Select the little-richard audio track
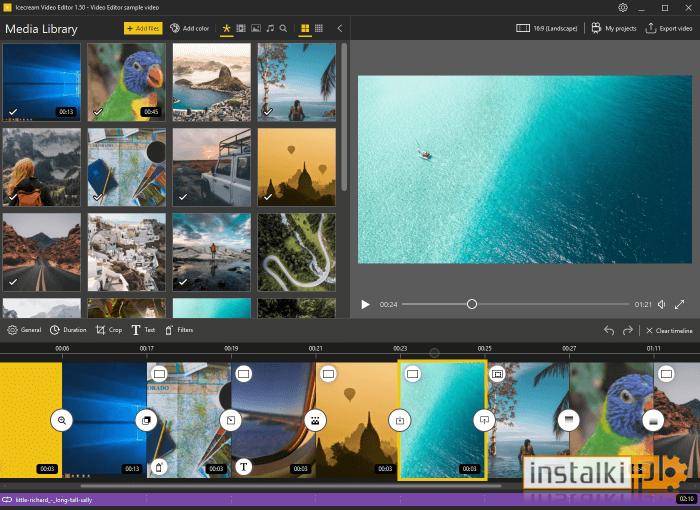 coord(350,500)
